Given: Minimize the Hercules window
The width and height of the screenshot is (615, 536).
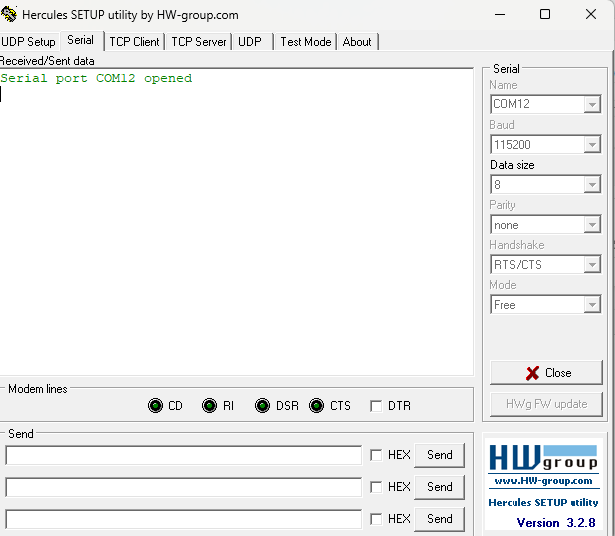Looking at the screenshot, I should [500, 15].
